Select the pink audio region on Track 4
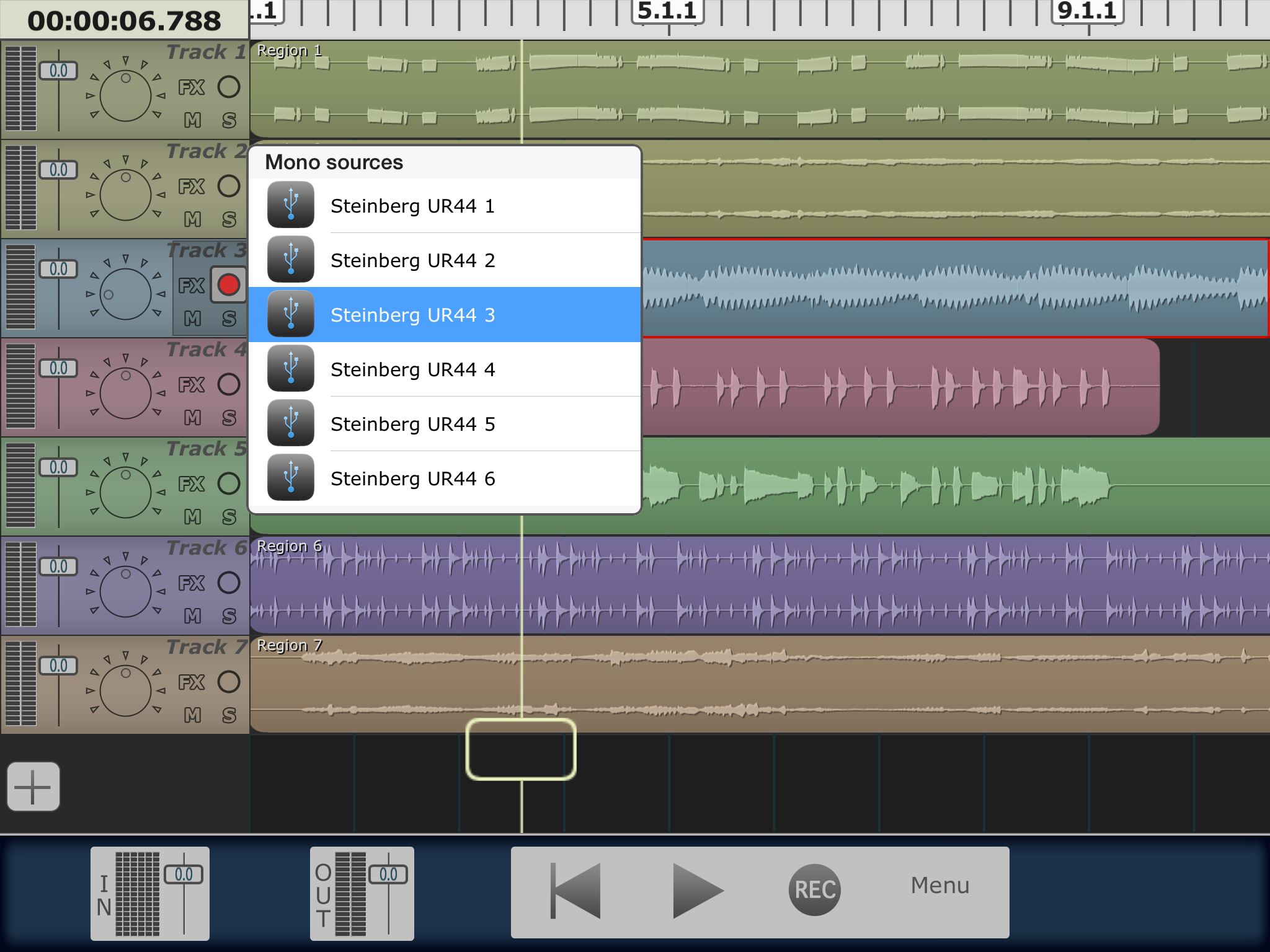This screenshot has height=952, width=1270. 901,387
